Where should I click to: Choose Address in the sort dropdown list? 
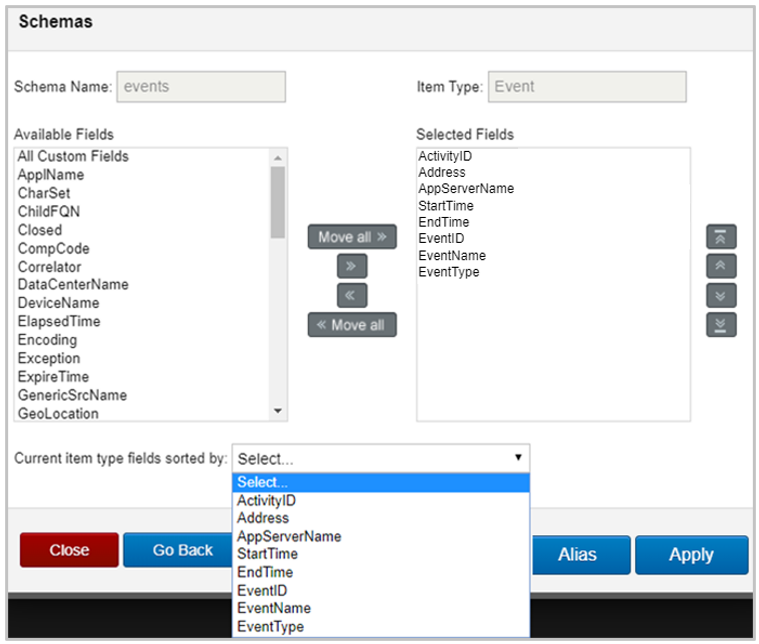(x=381, y=518)
